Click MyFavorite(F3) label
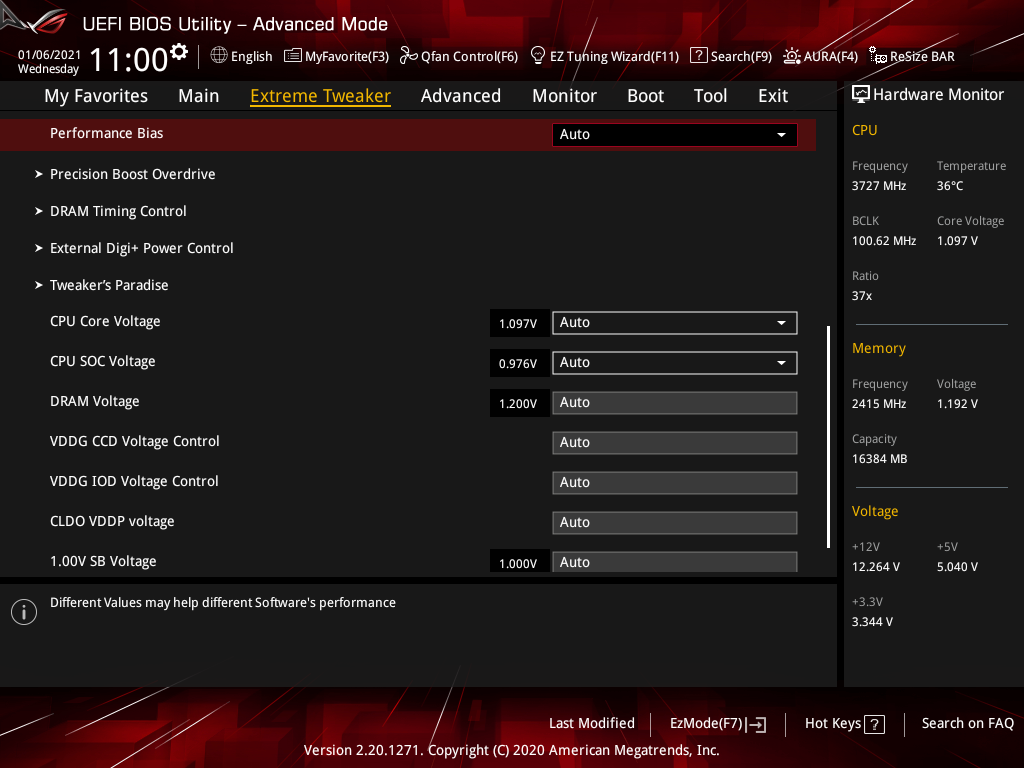This screenshot has width=1024, height=768. [x=347, y=57]
